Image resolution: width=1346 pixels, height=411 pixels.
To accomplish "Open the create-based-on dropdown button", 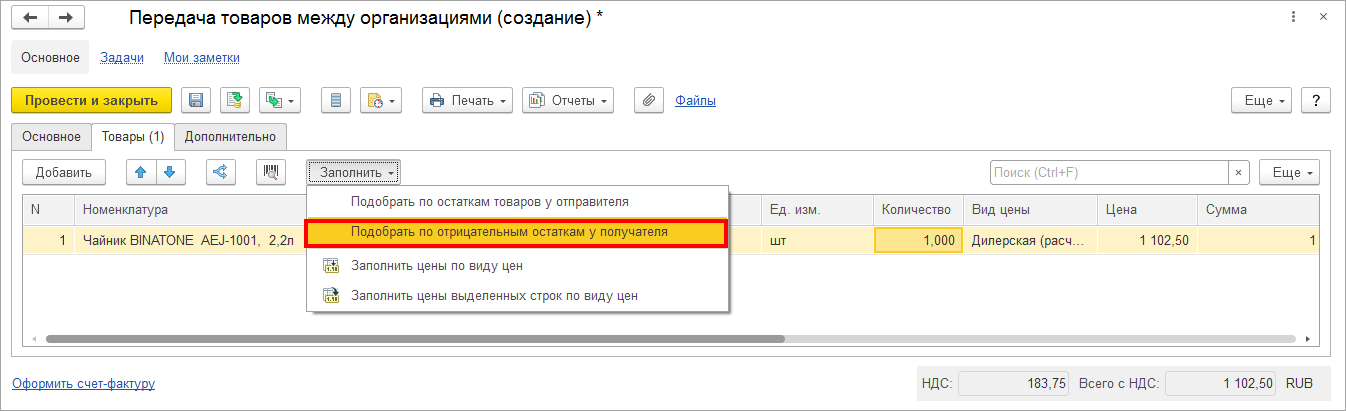I will 280,100.
